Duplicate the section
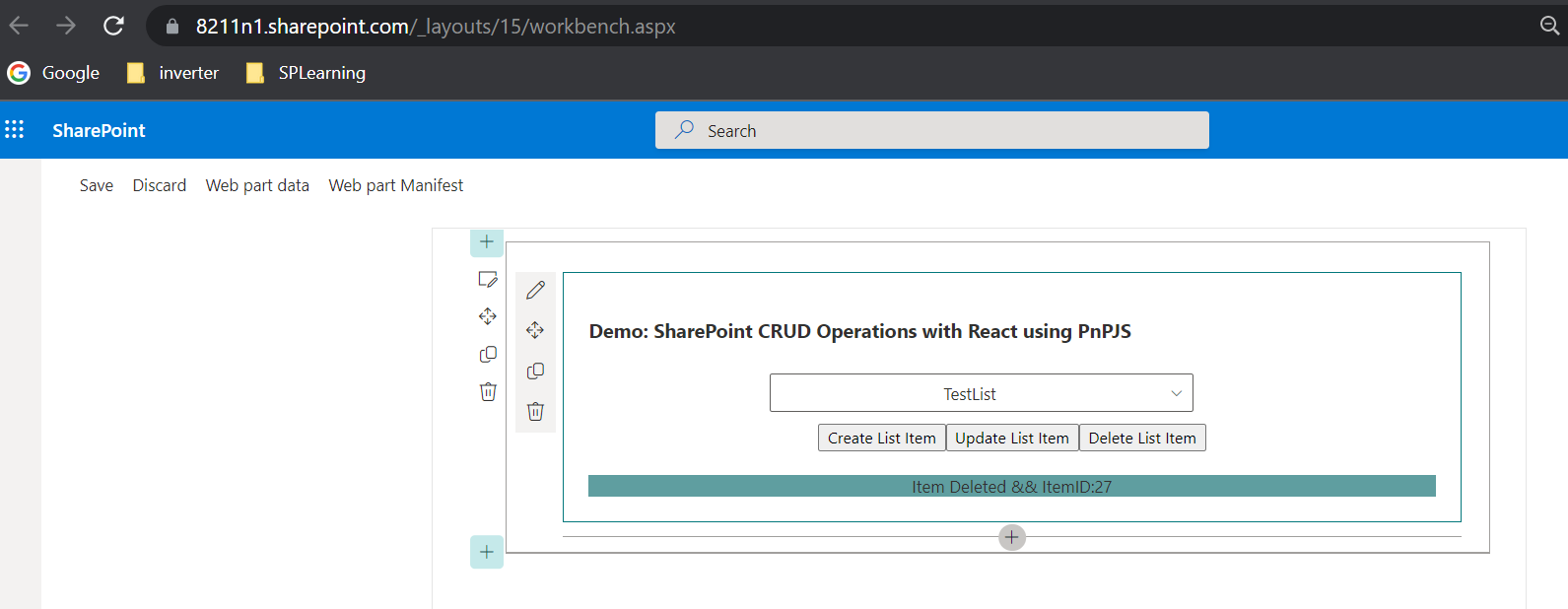 (488, 354)
